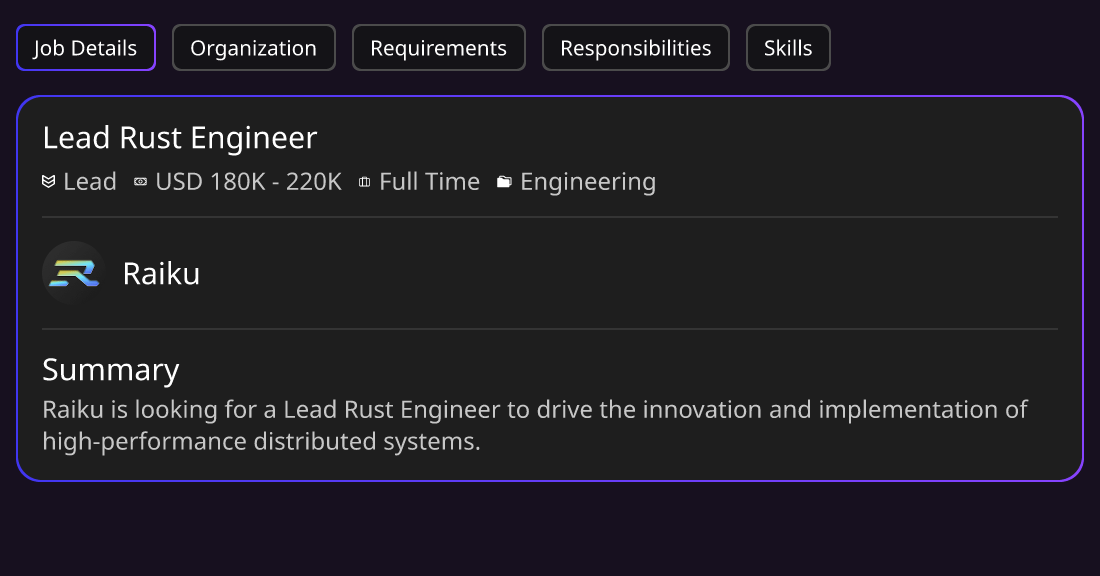Viewport: 1100px width, 576px height.
Task: Click the briefcase icon beside Full Time
Action: 364,182
